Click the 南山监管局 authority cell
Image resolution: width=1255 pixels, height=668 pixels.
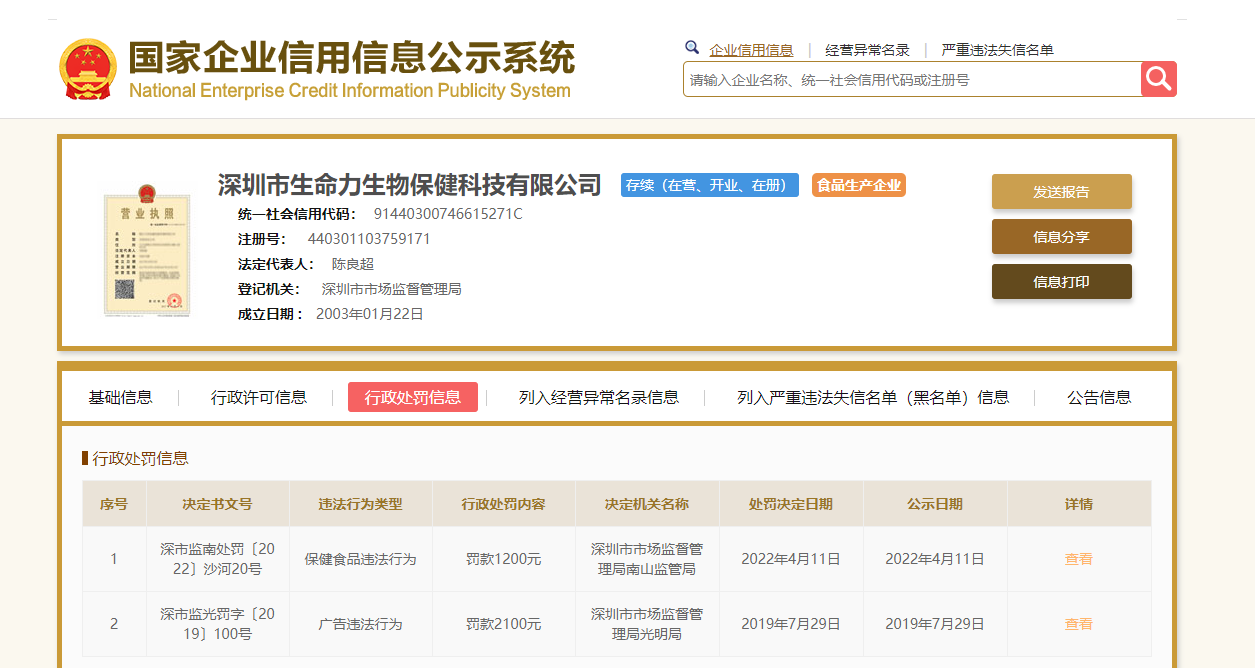tap(647, 559)
